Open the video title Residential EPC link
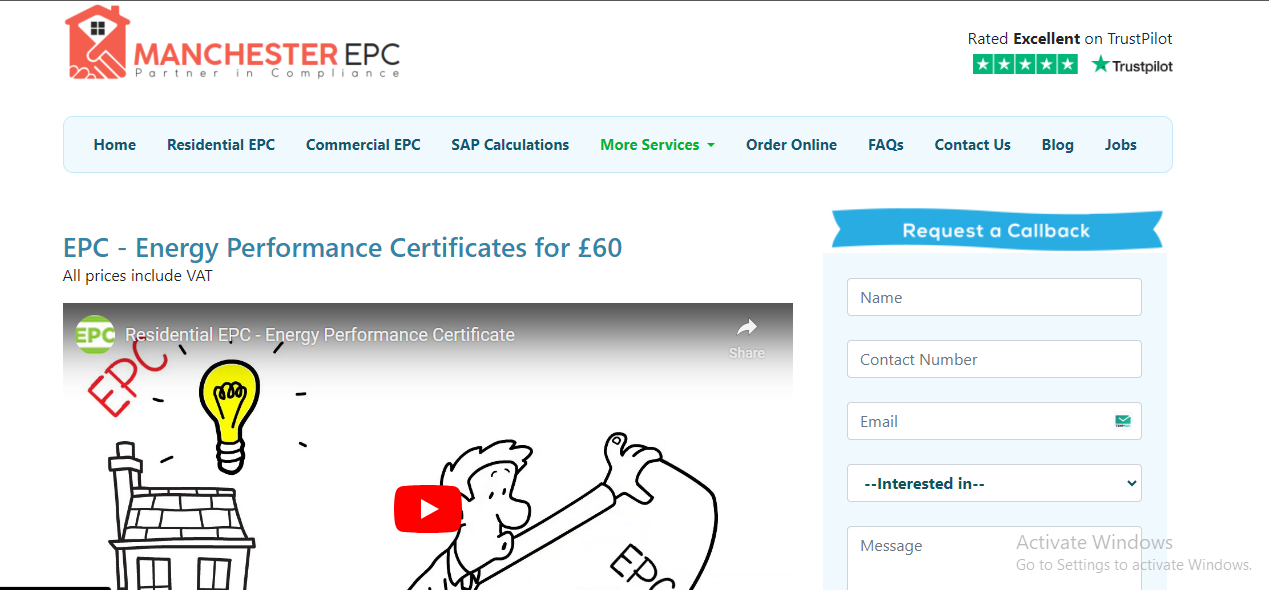This screenshot has width=1269, height=590. tap(320, 335)
